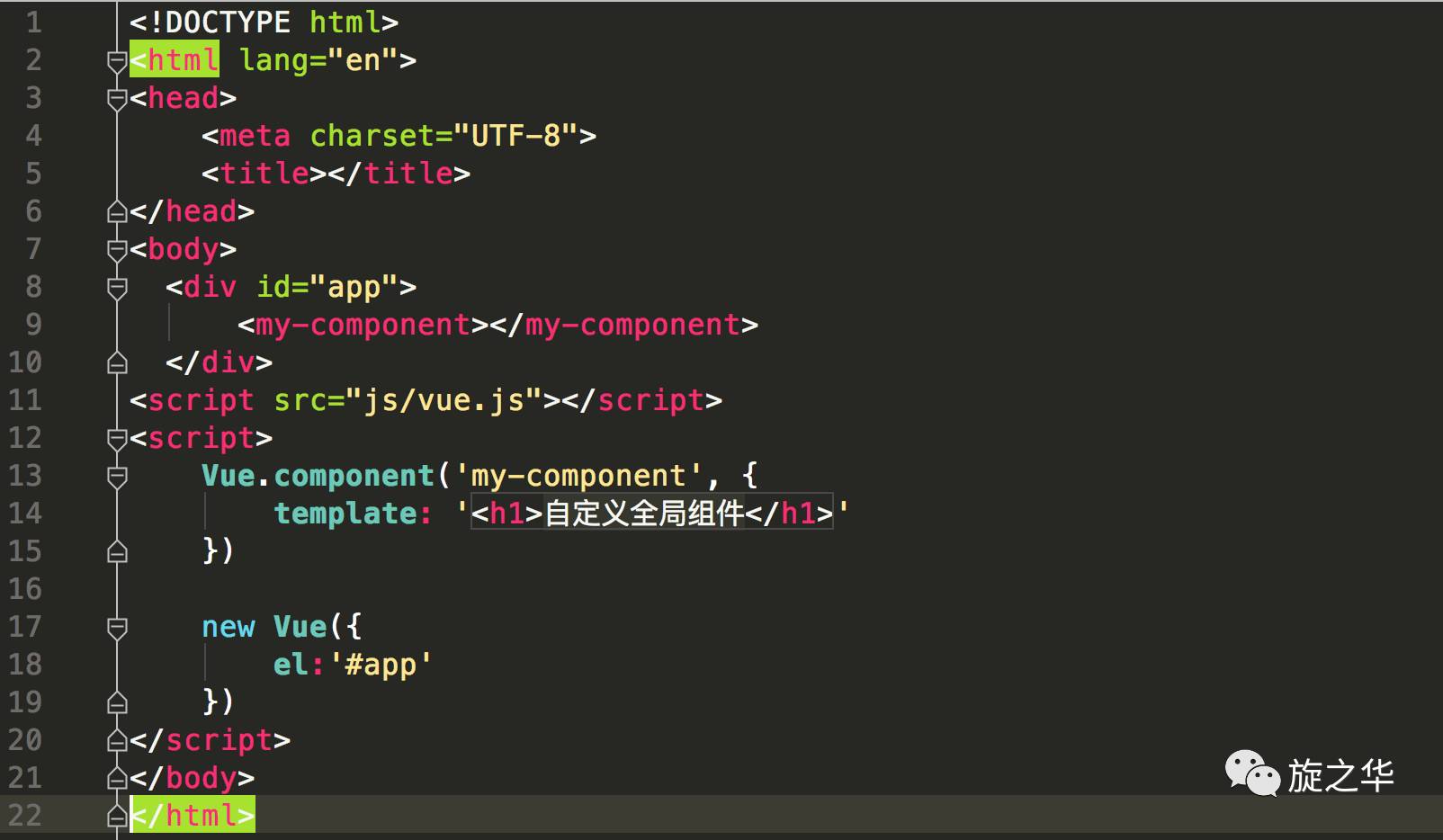Click the template property on line 14
1443x840 pixels.
point(345,514)
